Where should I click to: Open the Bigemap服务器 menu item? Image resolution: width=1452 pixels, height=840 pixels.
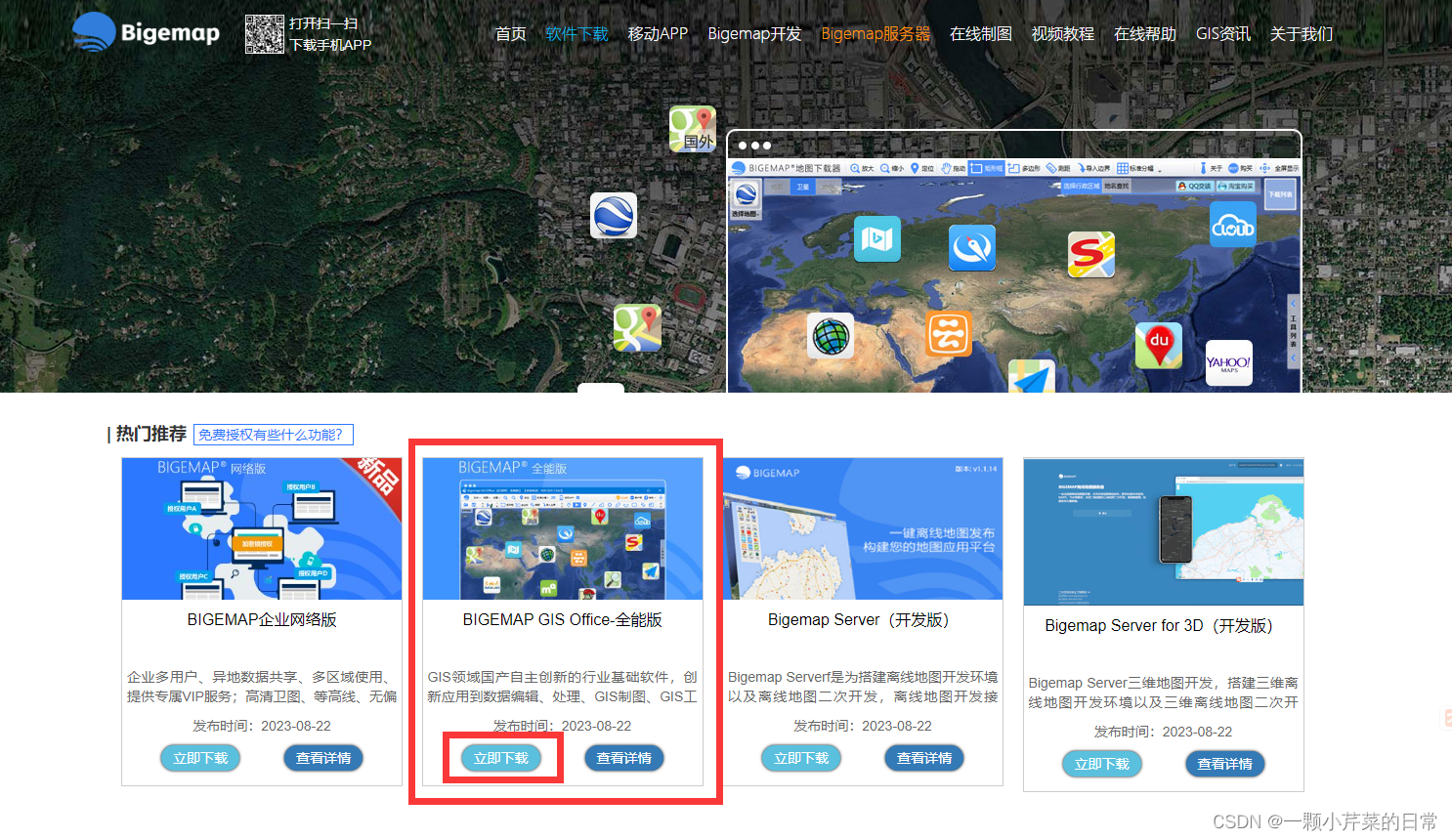tap(875, 34)
